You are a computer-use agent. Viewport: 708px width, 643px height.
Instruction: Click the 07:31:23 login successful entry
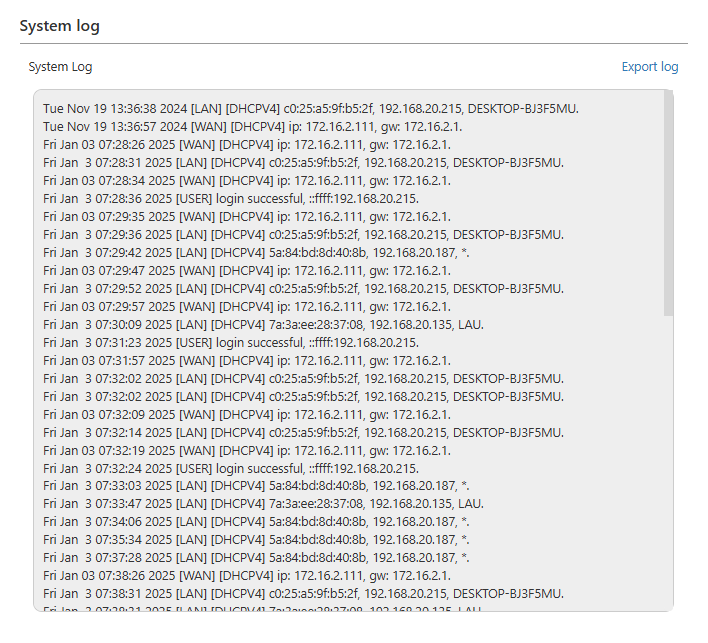tap(231, 342)
